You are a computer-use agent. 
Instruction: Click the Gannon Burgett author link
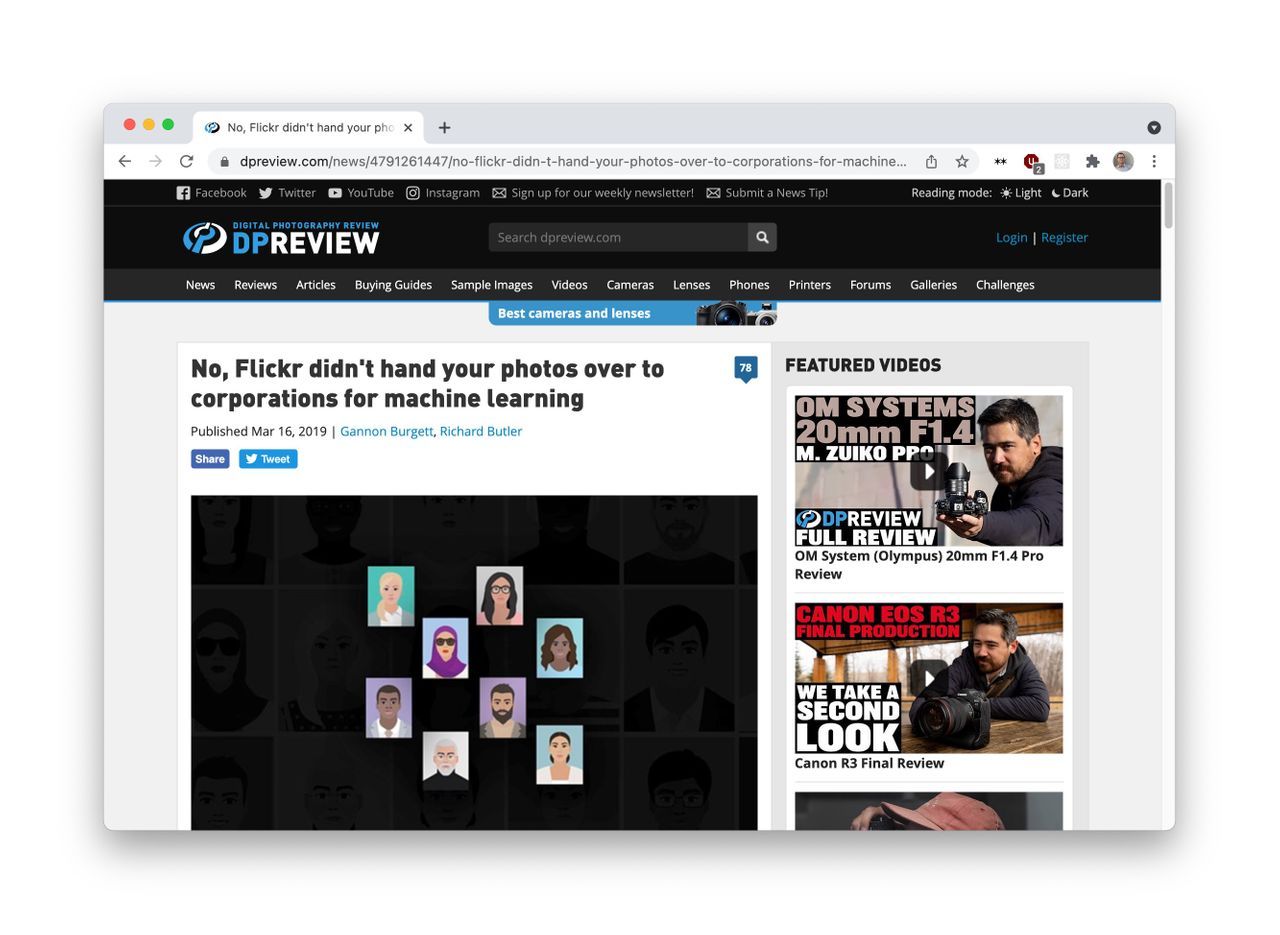pos(386,431)
